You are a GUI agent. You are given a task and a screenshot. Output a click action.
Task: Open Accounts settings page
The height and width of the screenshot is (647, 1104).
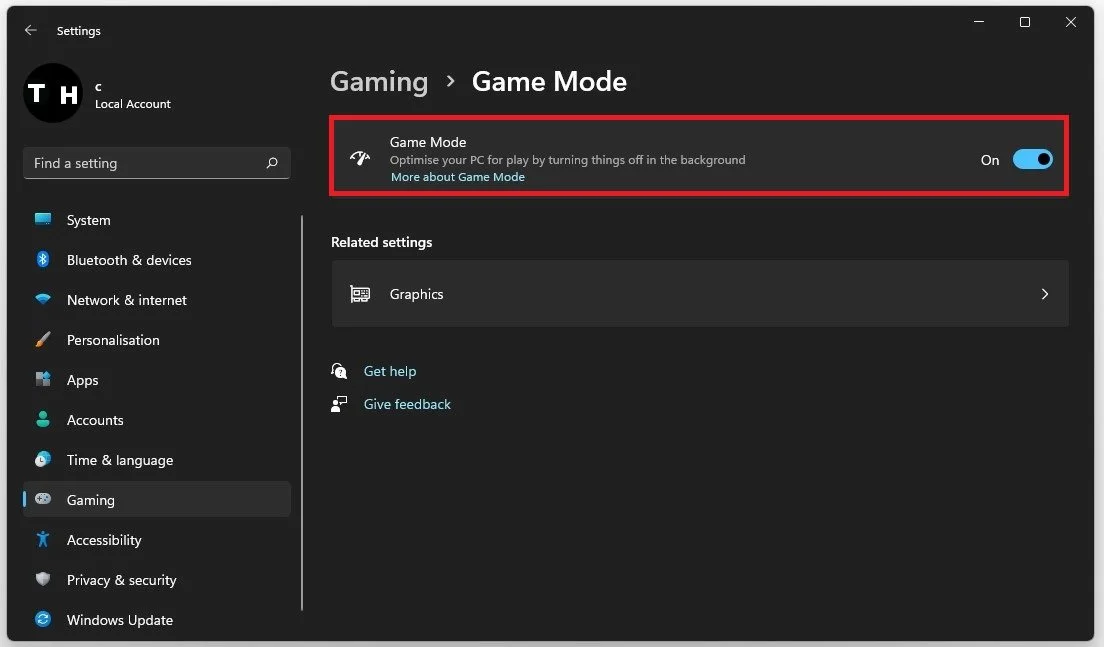[x=157, y=420]
